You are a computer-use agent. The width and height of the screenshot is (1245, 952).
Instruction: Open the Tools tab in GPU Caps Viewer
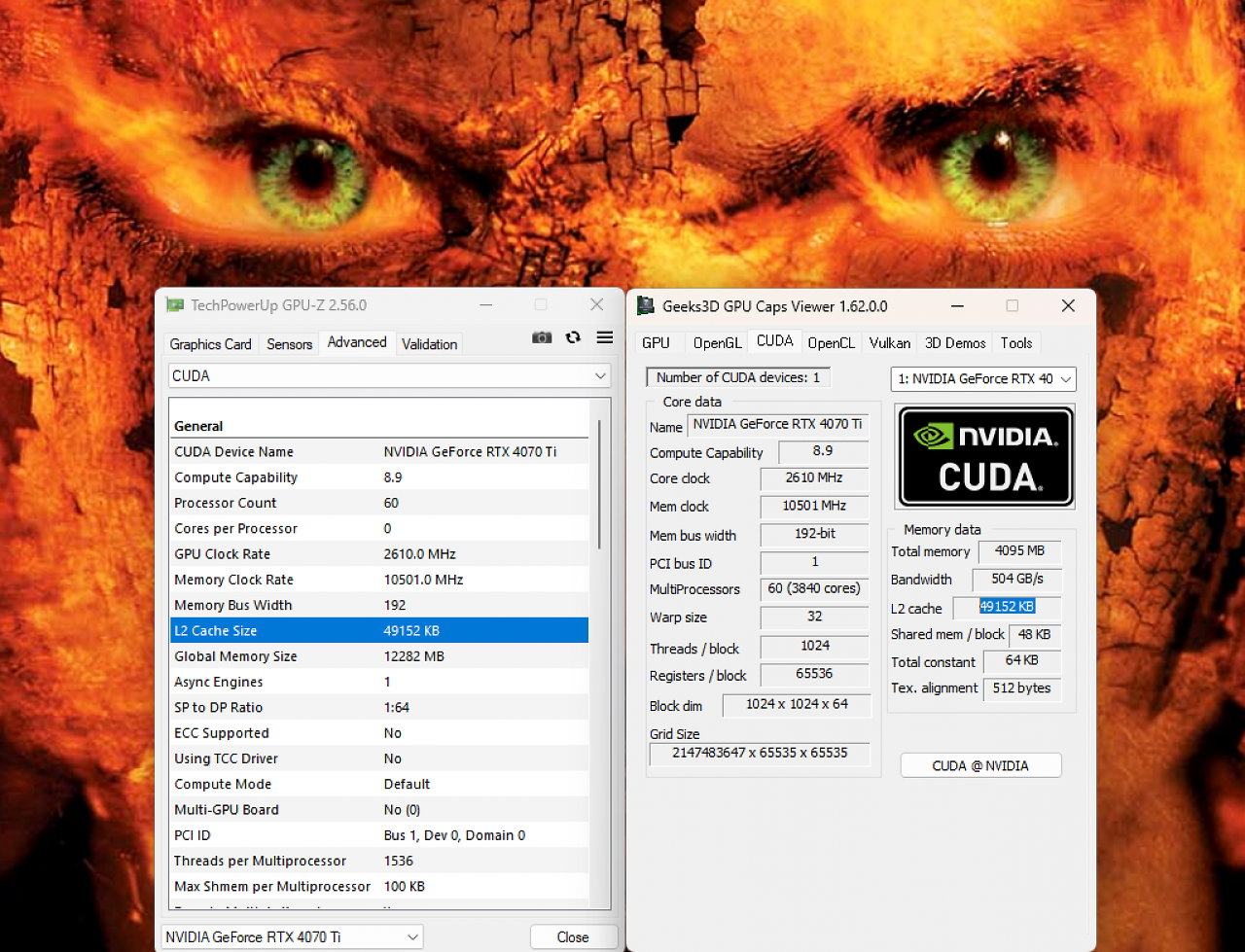click(x=1016, y=342)
